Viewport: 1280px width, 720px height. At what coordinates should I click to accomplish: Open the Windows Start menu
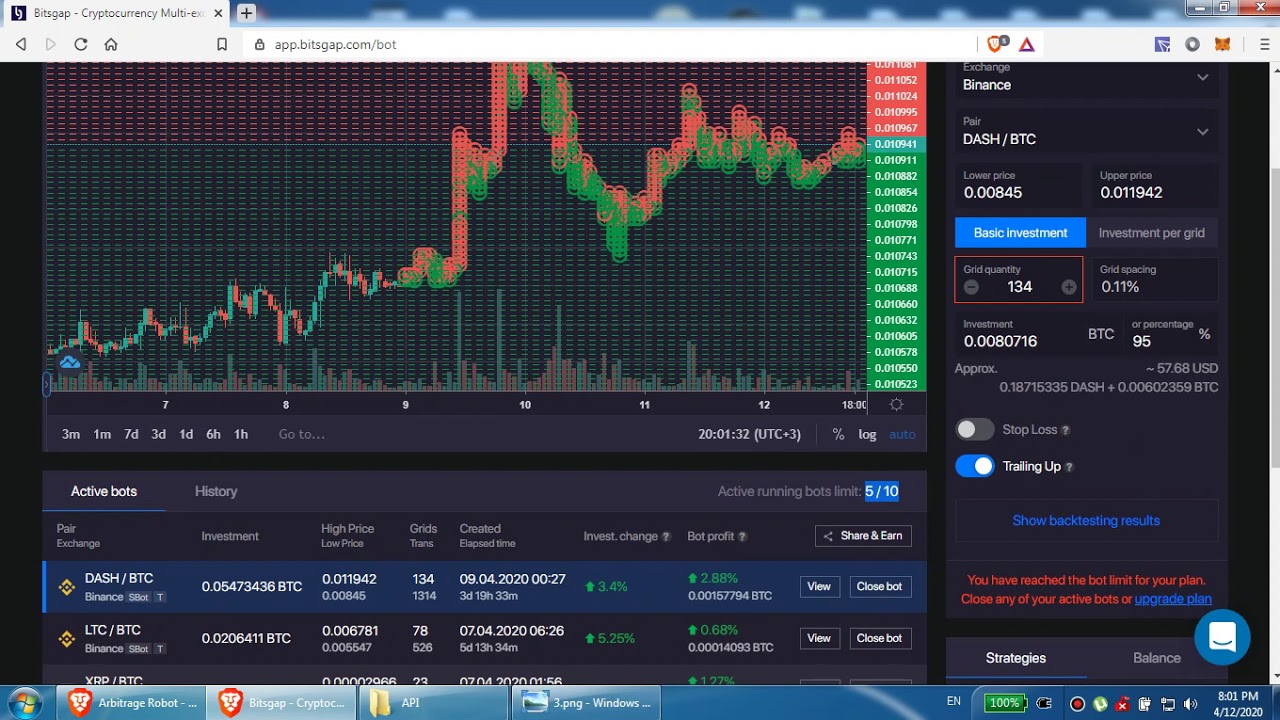[x=25, y=702]
